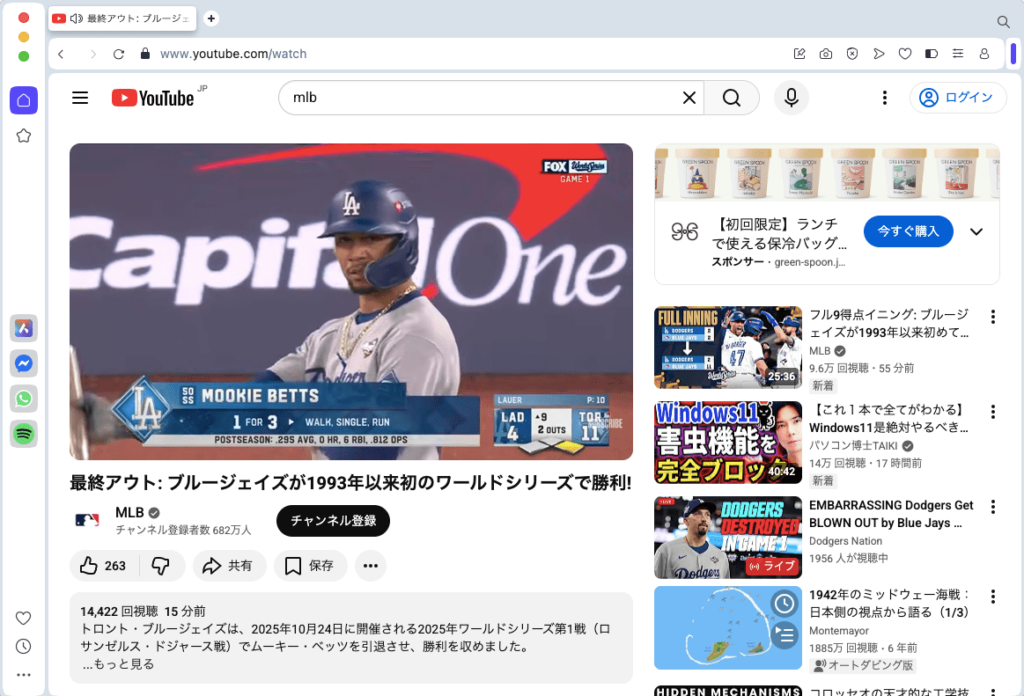This screenshot has width=1024, height=696.
Task: Open options for Windows11 video
Action: pyautogui.click(x=993, y=412)
